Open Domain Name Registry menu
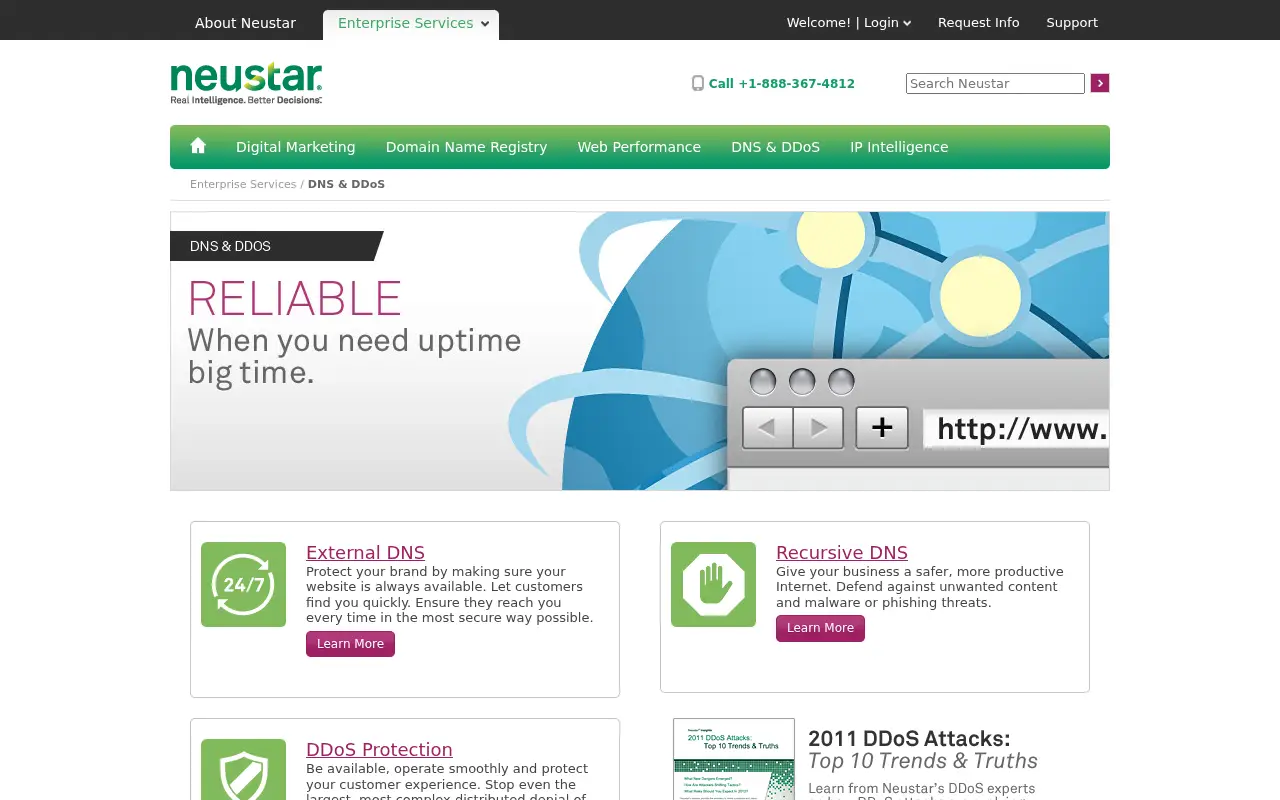1280x800 pixels. (466, 147)
